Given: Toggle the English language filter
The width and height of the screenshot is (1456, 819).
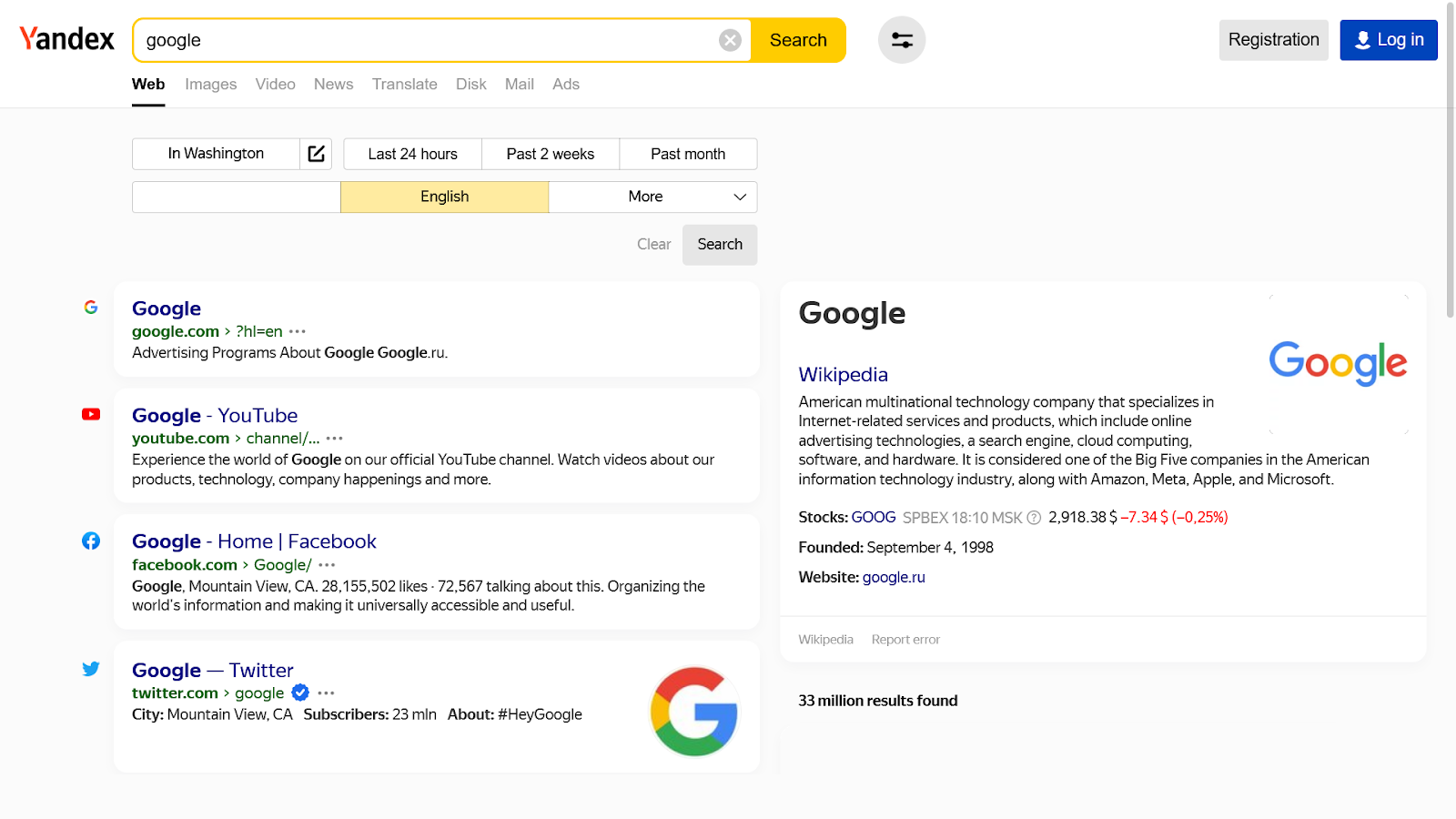Looking at the screenshot, I should pos(445,197).
